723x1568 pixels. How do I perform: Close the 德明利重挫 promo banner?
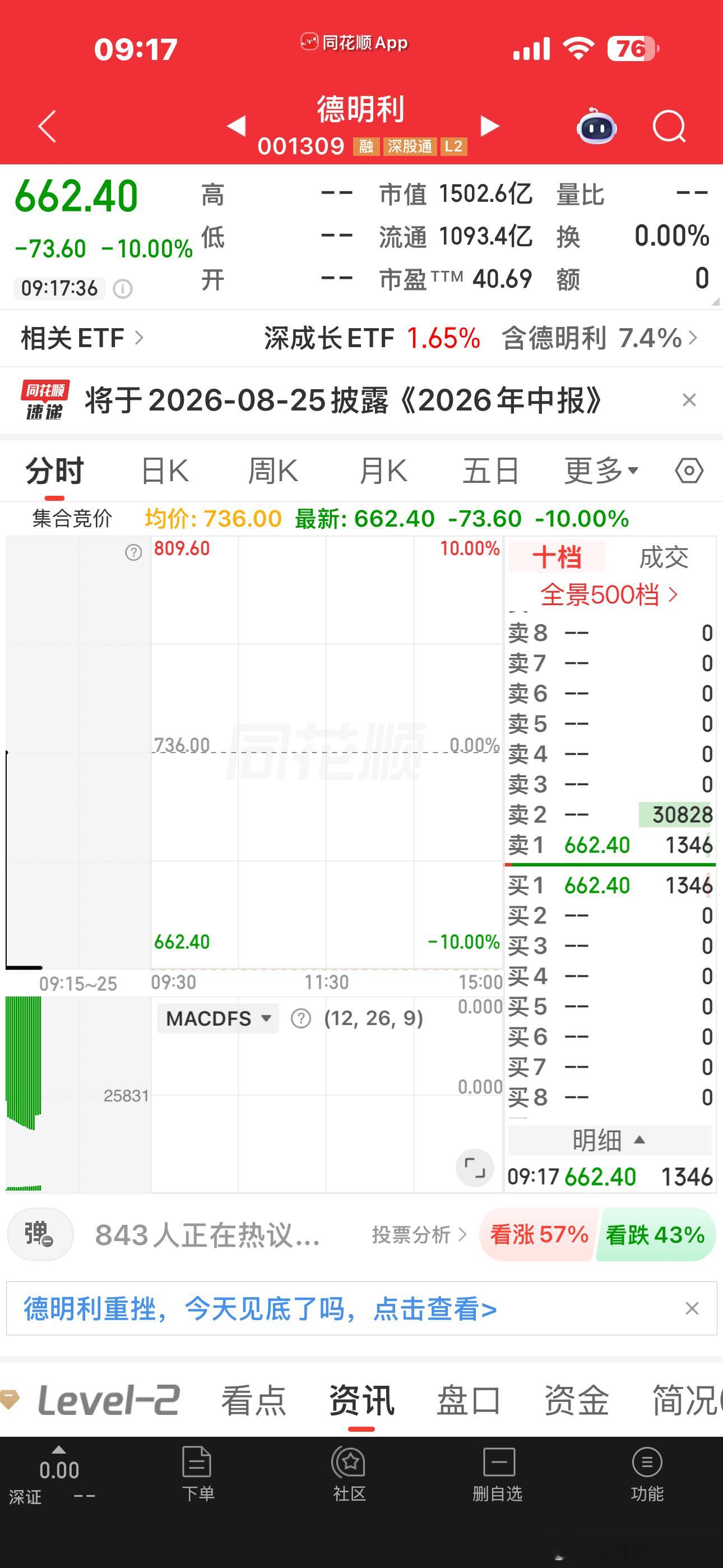[x=692, y=1309]
